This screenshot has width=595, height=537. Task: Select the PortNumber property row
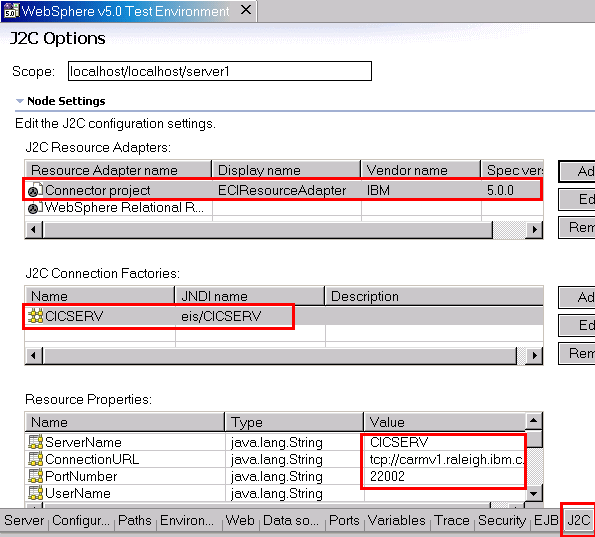tap(275, 476)
